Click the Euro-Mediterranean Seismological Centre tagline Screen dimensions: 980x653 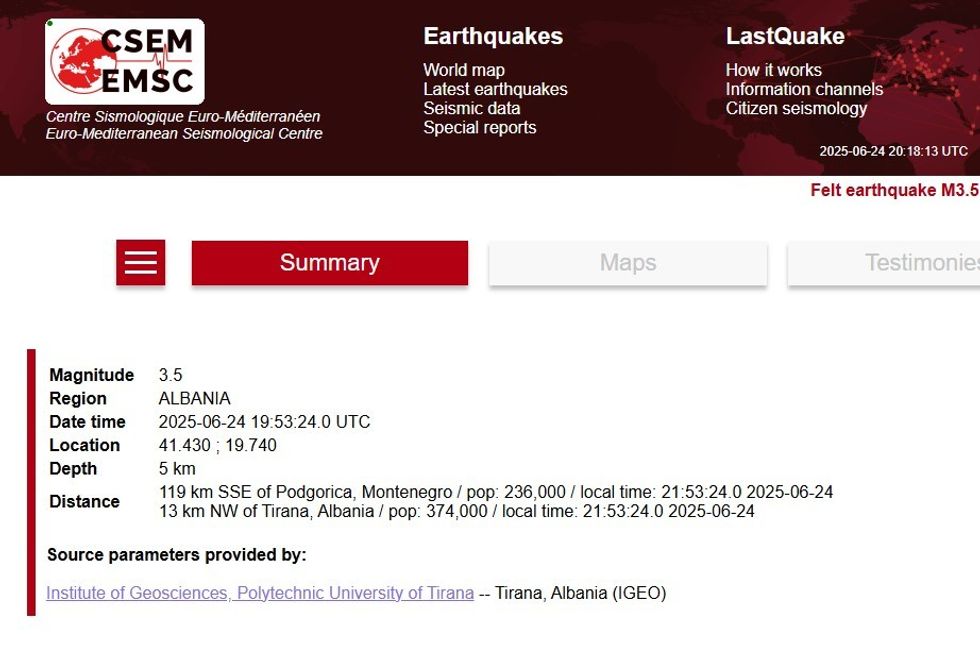[x=184, y=134]
